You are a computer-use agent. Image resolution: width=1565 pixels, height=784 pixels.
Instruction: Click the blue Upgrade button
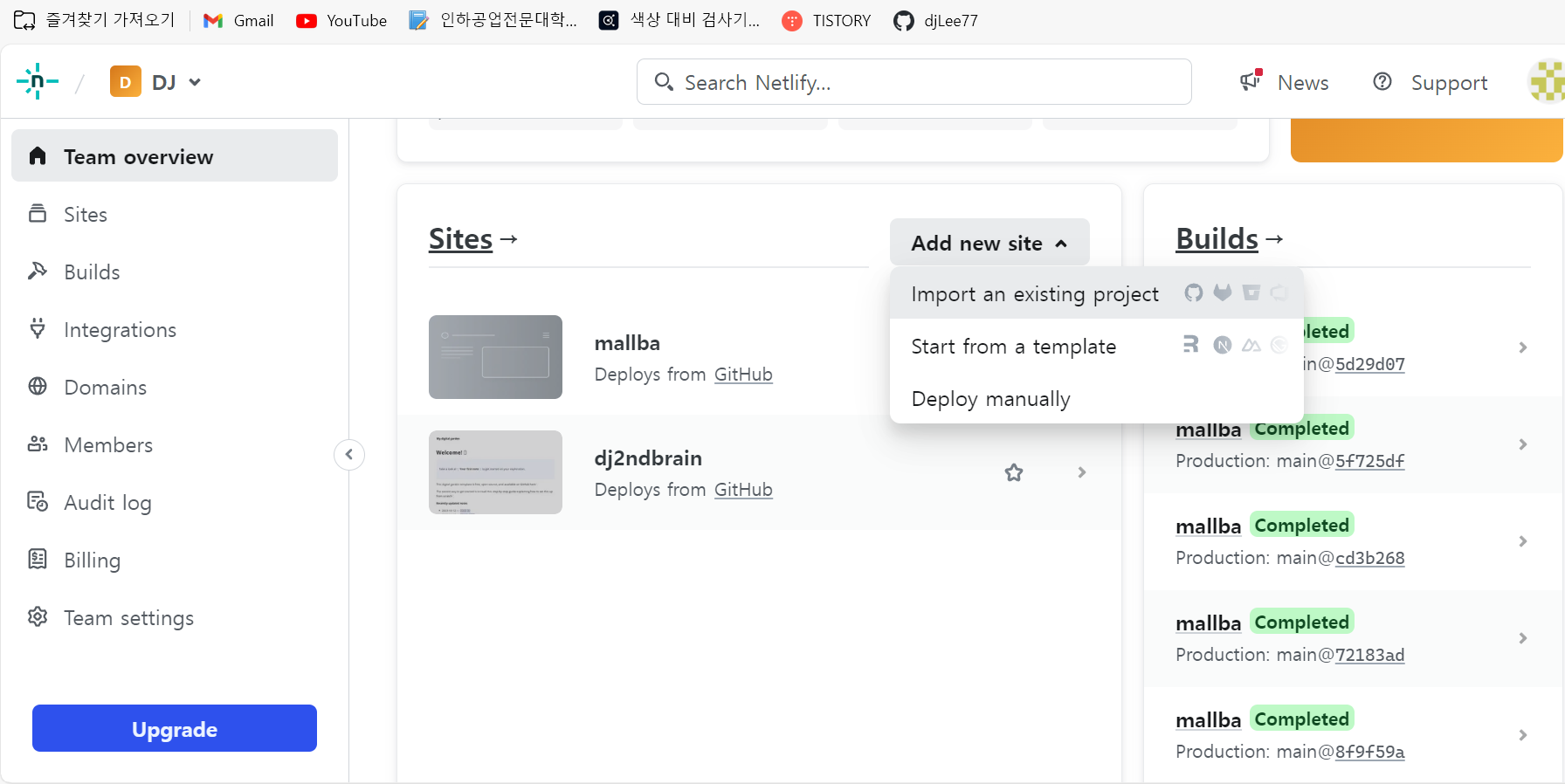click(x=175, y=728)
